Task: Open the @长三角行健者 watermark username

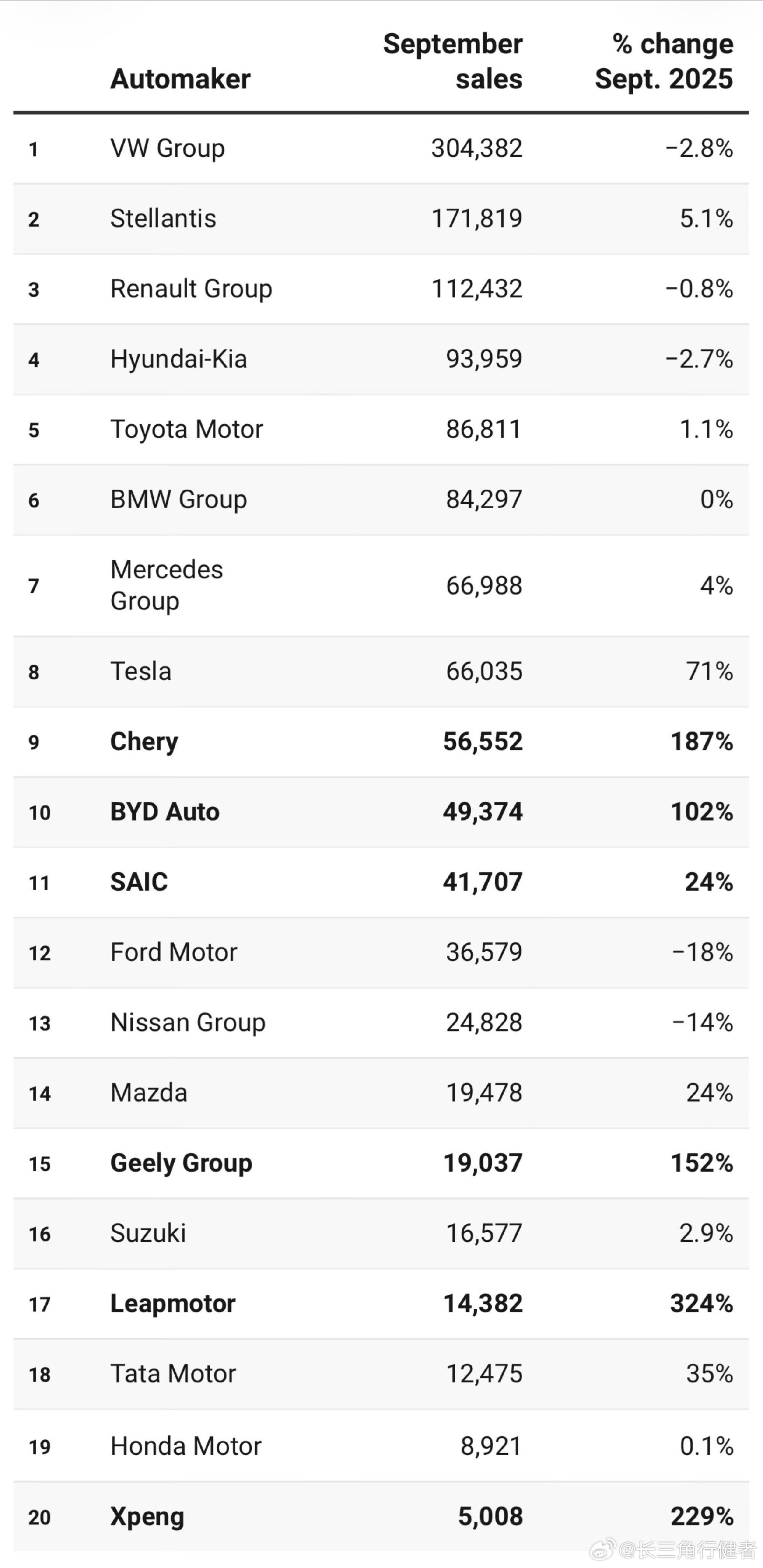Action: (x=687, y=1549)
